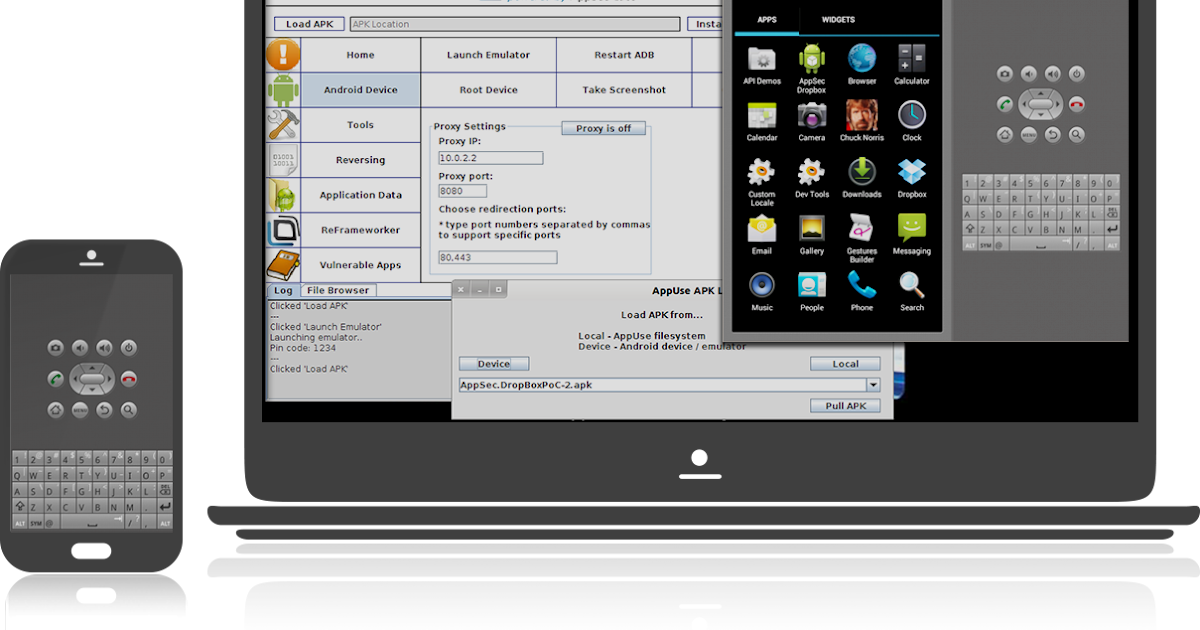Click MENU button on the standalone phone mockup
Screen dimensions: 1200x630
[x=80, y=410]
